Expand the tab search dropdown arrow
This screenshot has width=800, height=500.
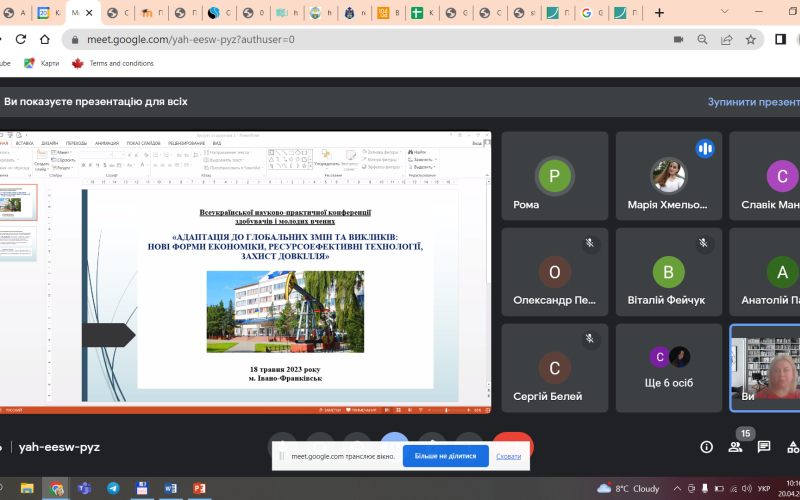[724, 11]
